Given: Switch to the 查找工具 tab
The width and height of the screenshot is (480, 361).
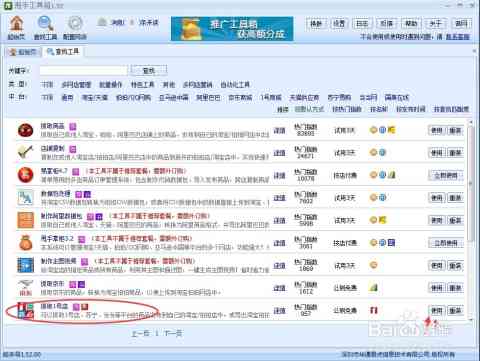Looking at the screenshot, I should 63,52.
